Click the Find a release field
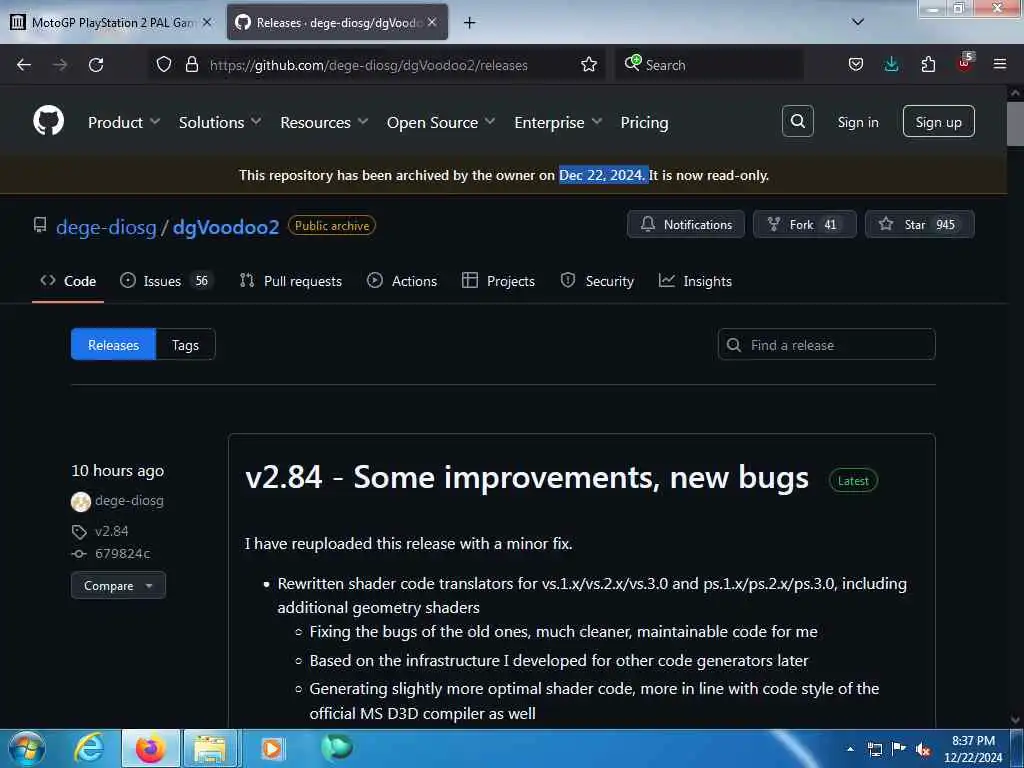Viewport: 1024px width, 768px height. [x=826, y=344]
